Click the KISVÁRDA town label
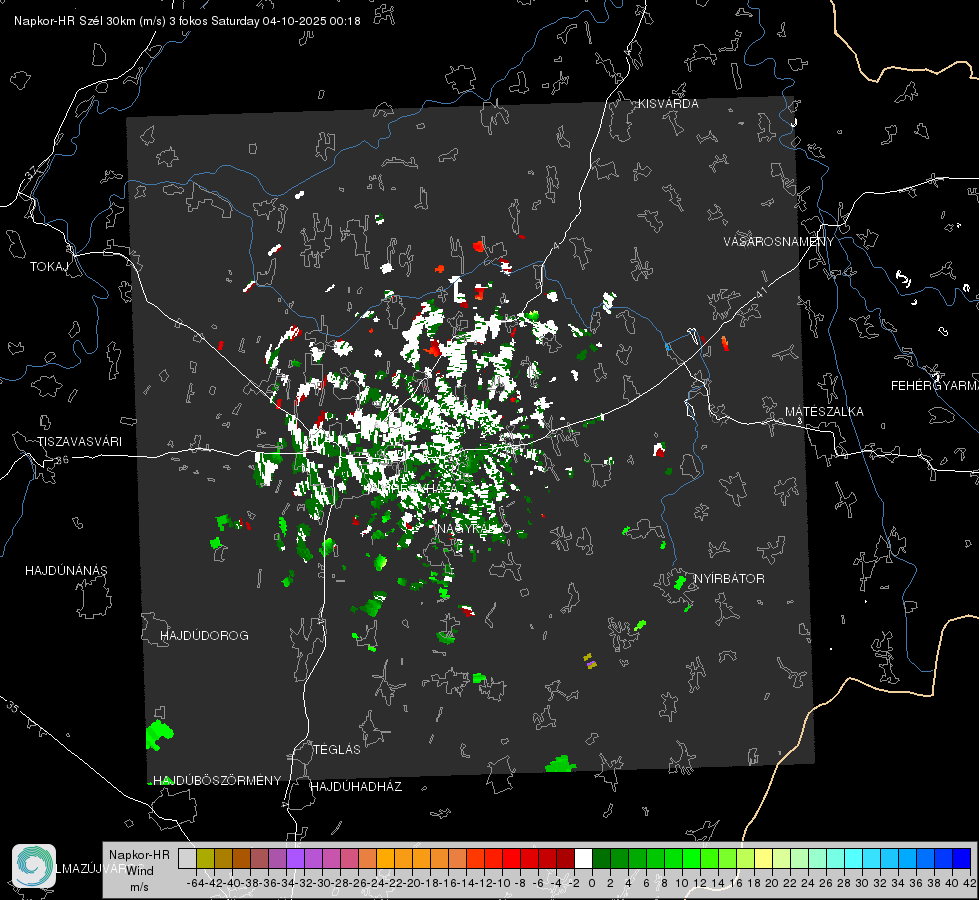Image resolution: width=979 pixels, height=900 pixels. (x=668, y=104)
